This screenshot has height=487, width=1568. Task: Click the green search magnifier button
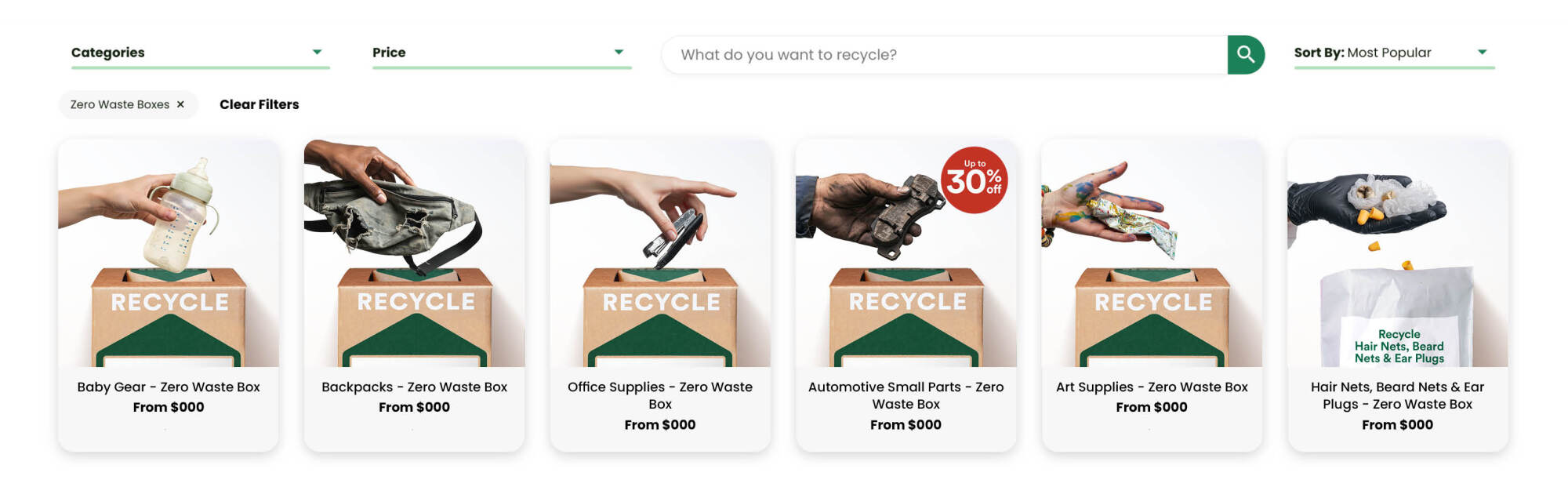(1246, 55)
